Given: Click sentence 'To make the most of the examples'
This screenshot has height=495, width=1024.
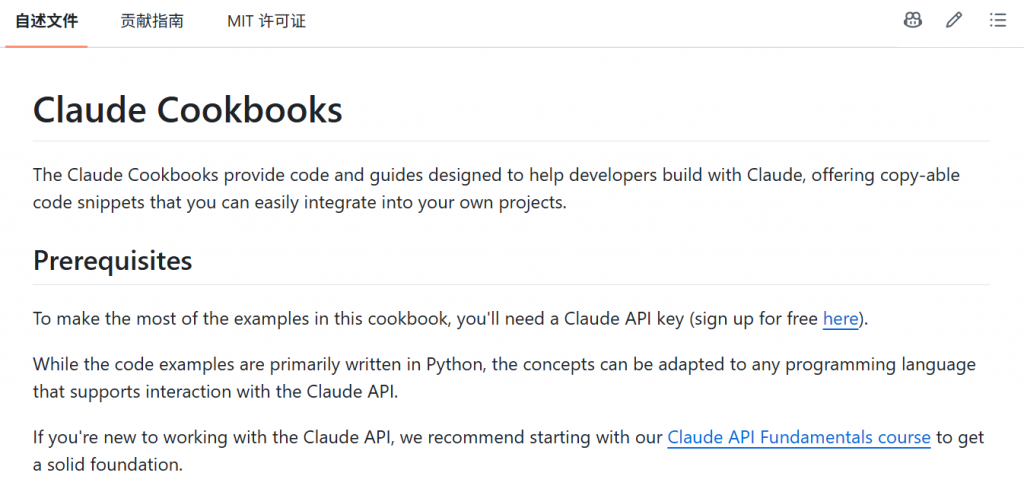Looking at the screenshot, I should pyautogui.click(x=451, y=319).
